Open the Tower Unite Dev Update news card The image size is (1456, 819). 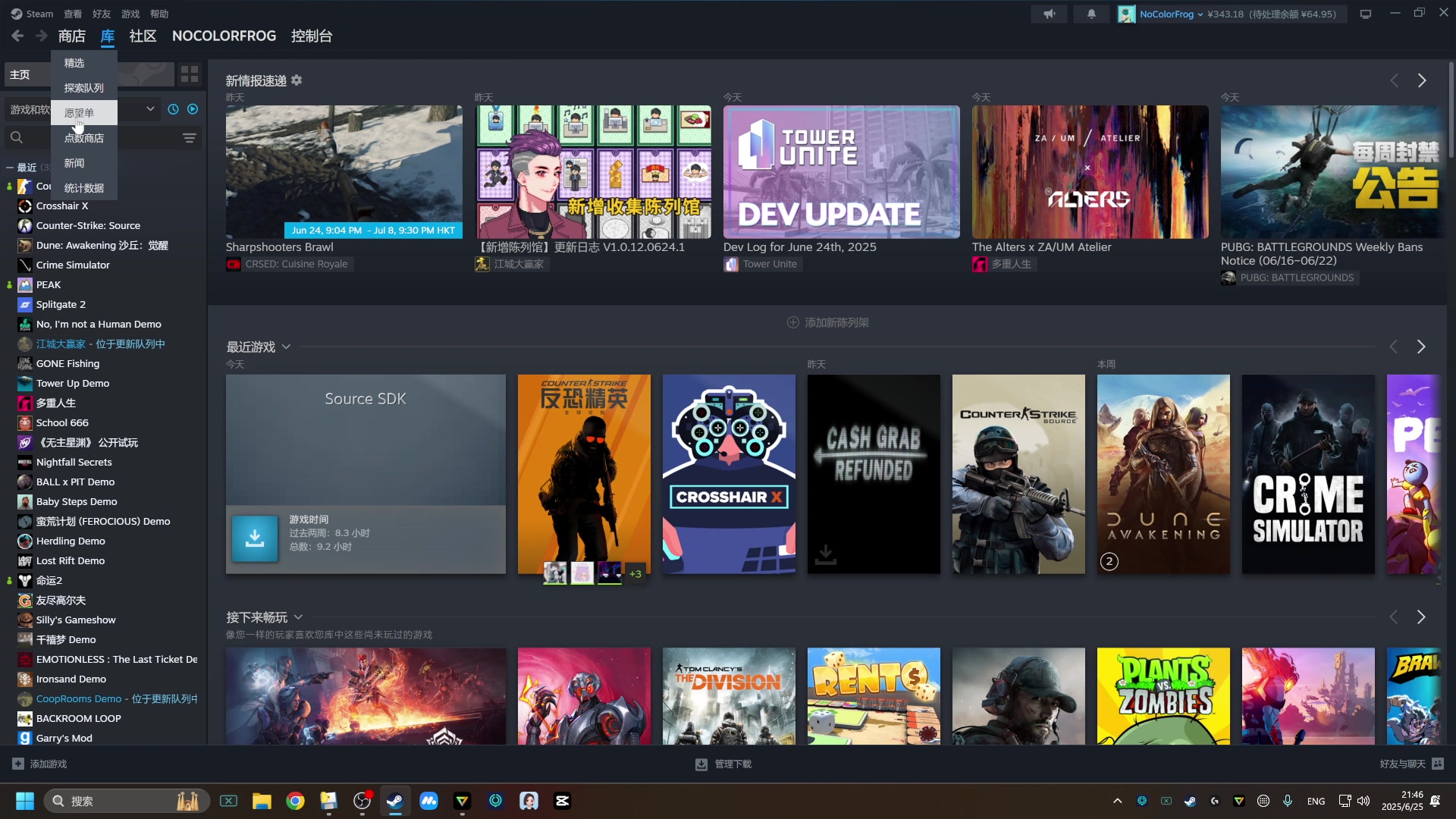click(842, 172)
